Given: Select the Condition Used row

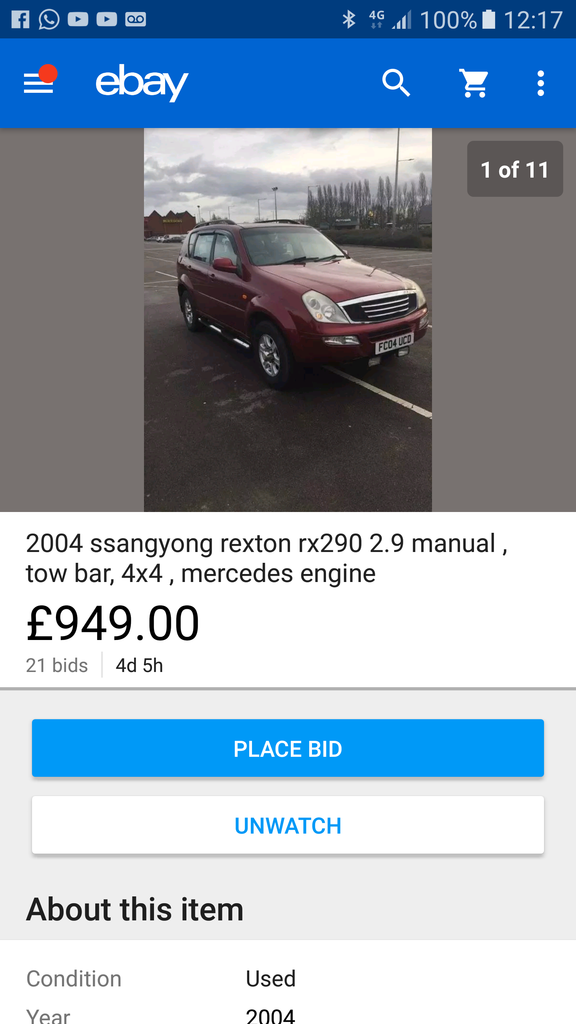Looking at the screenshot, I should (x=288, y=978).
